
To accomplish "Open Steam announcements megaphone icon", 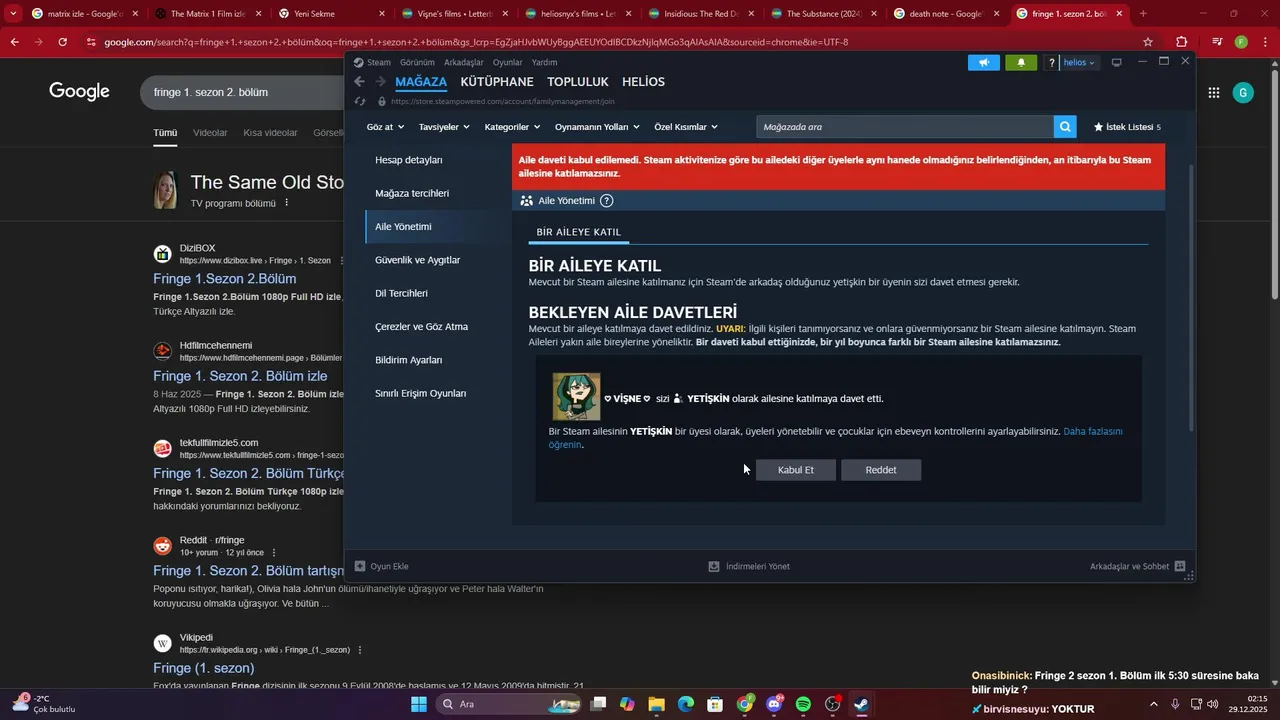I will tap(984, 62).
